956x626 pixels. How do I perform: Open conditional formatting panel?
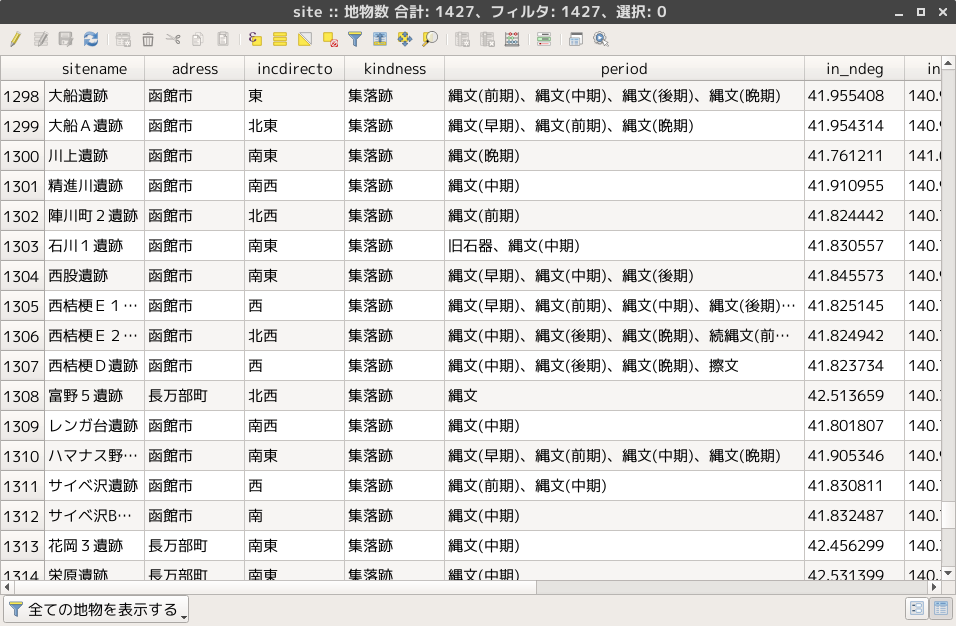click(x=544, y=40)
